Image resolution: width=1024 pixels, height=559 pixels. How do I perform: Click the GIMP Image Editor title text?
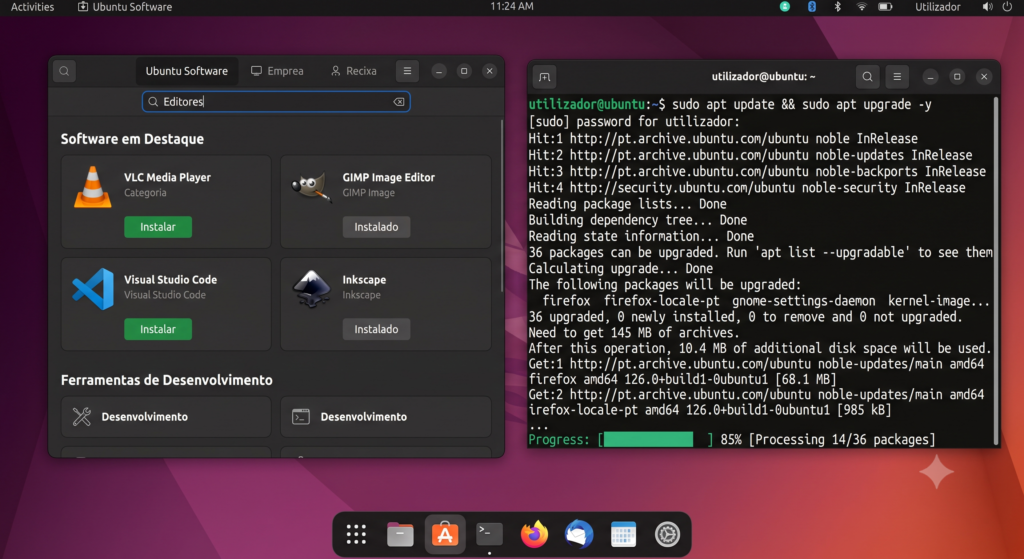(389, 177)
